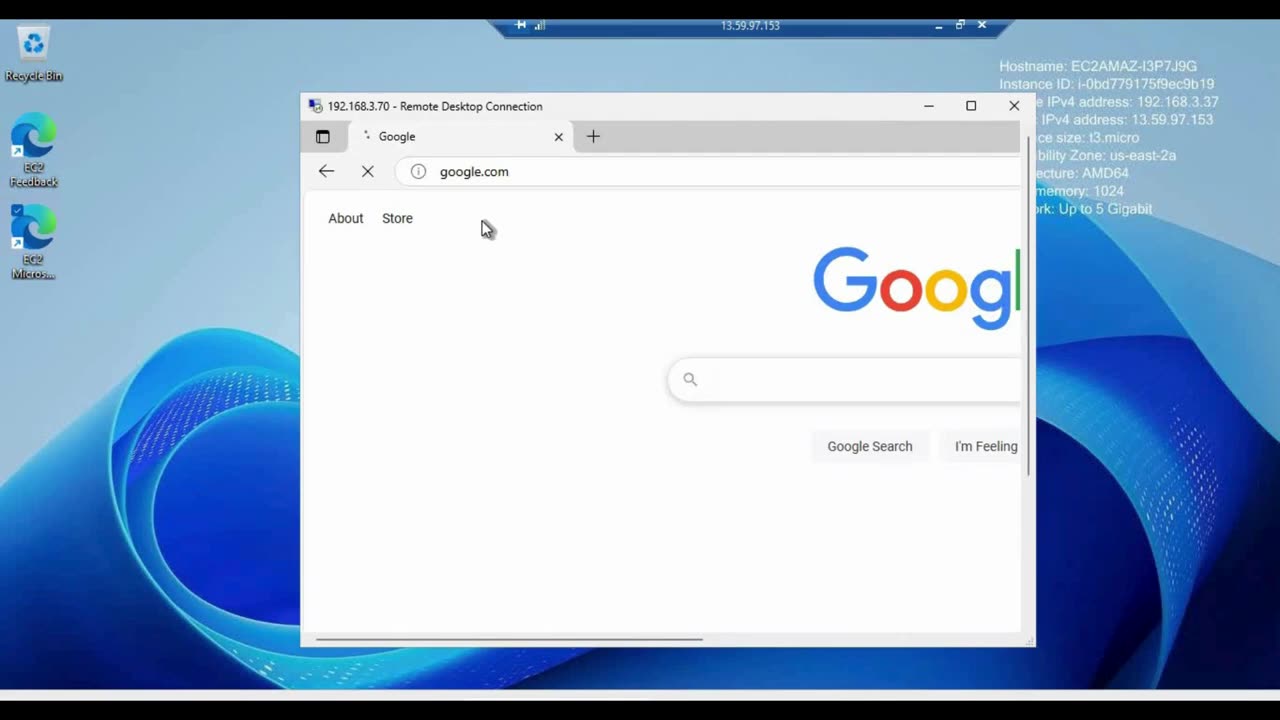Viewport: 1280px width, 720px height.
Task: Click the I'm Feeling button
Action: point(980,446)
